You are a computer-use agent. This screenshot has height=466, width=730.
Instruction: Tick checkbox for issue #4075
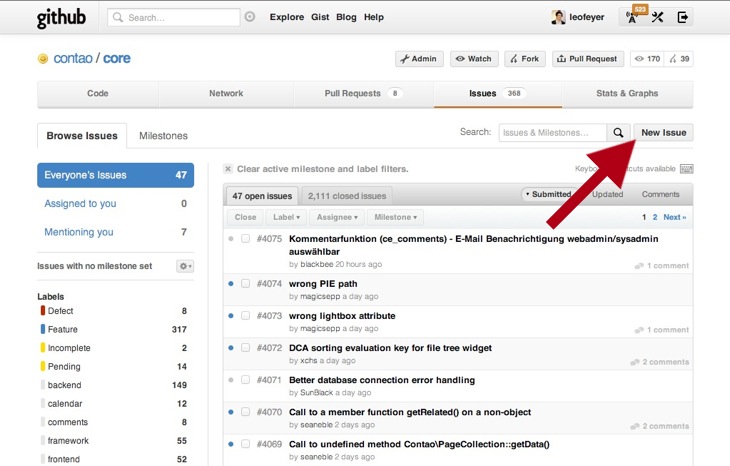(245, 239)
